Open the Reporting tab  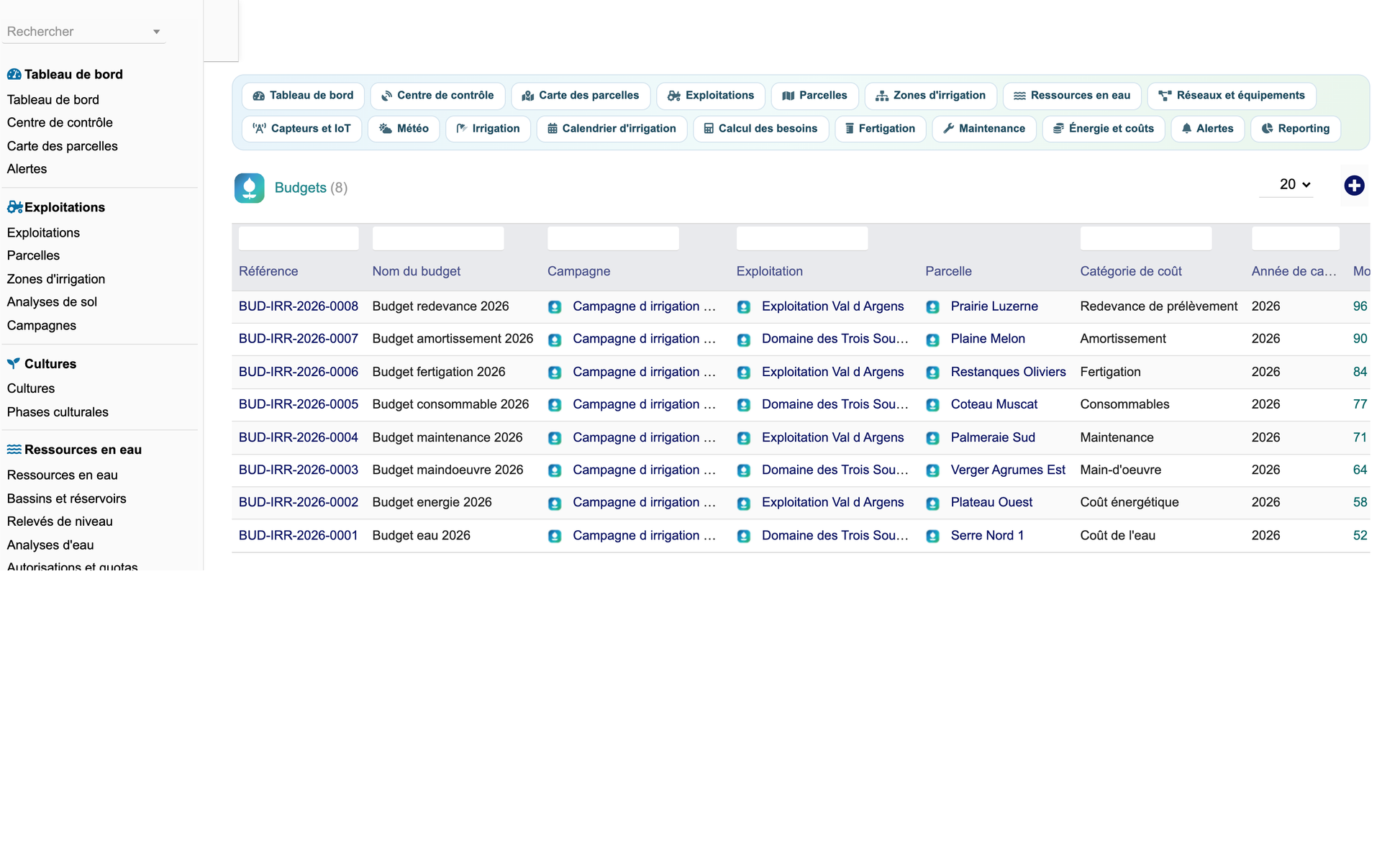1296,129
